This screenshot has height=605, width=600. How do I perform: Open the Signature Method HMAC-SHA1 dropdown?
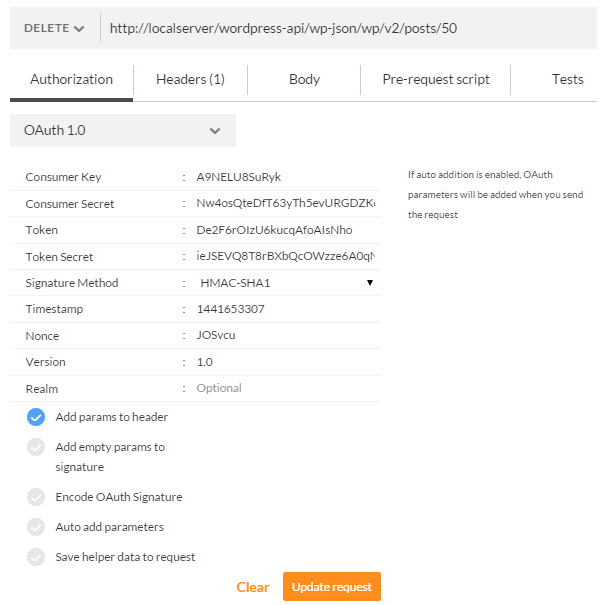click(x=286, y=283)
